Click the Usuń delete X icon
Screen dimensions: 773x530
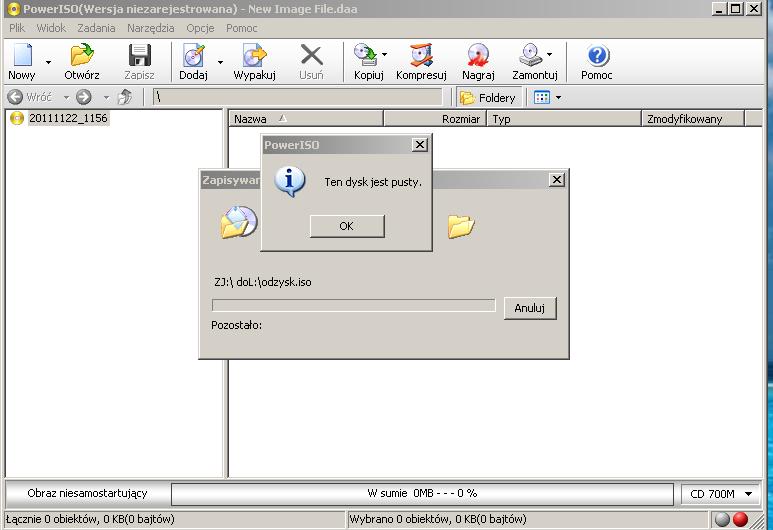click(312, 55)
